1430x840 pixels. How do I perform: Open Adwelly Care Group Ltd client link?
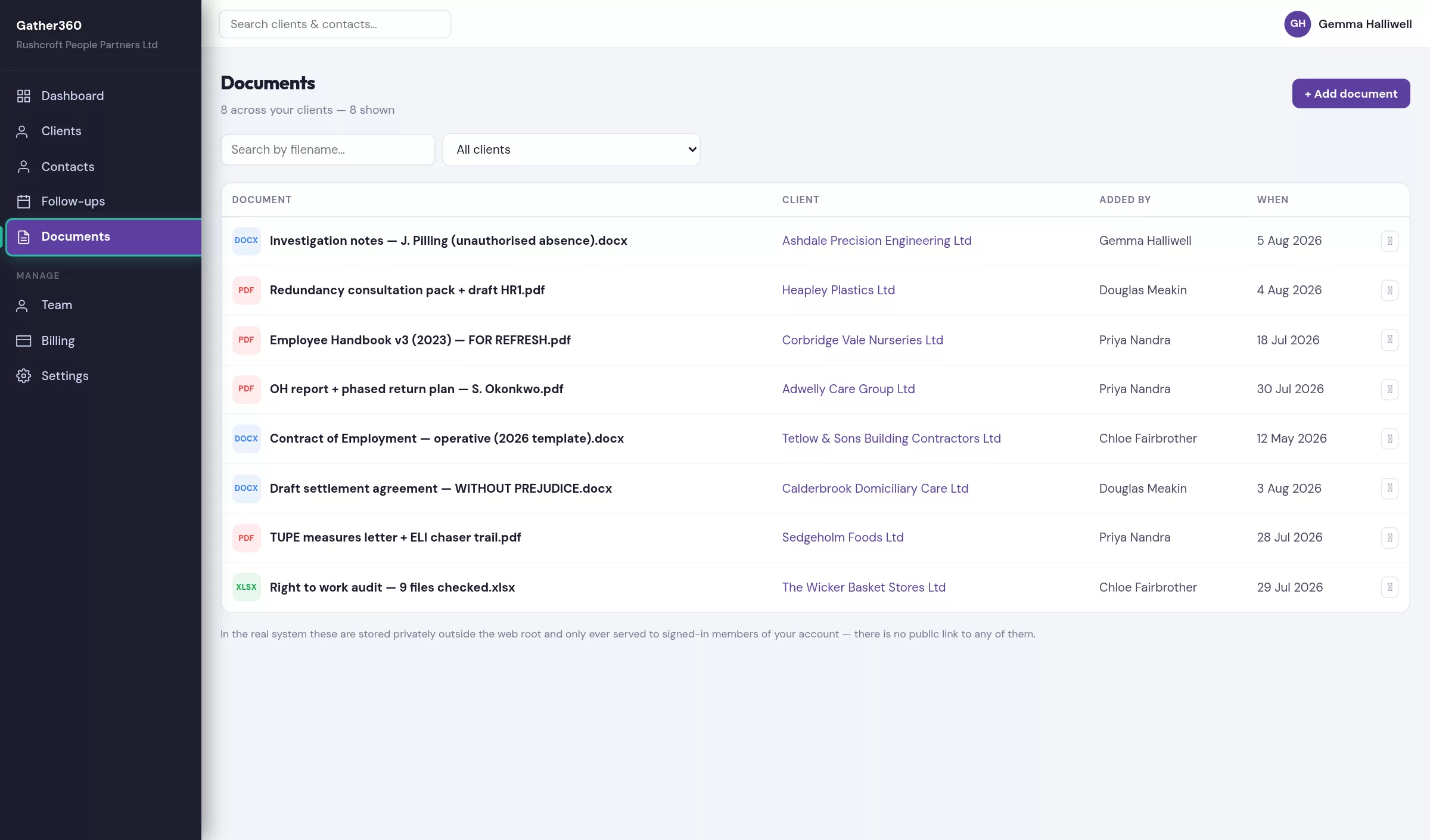pyautogui.click(x=848, y=389)
